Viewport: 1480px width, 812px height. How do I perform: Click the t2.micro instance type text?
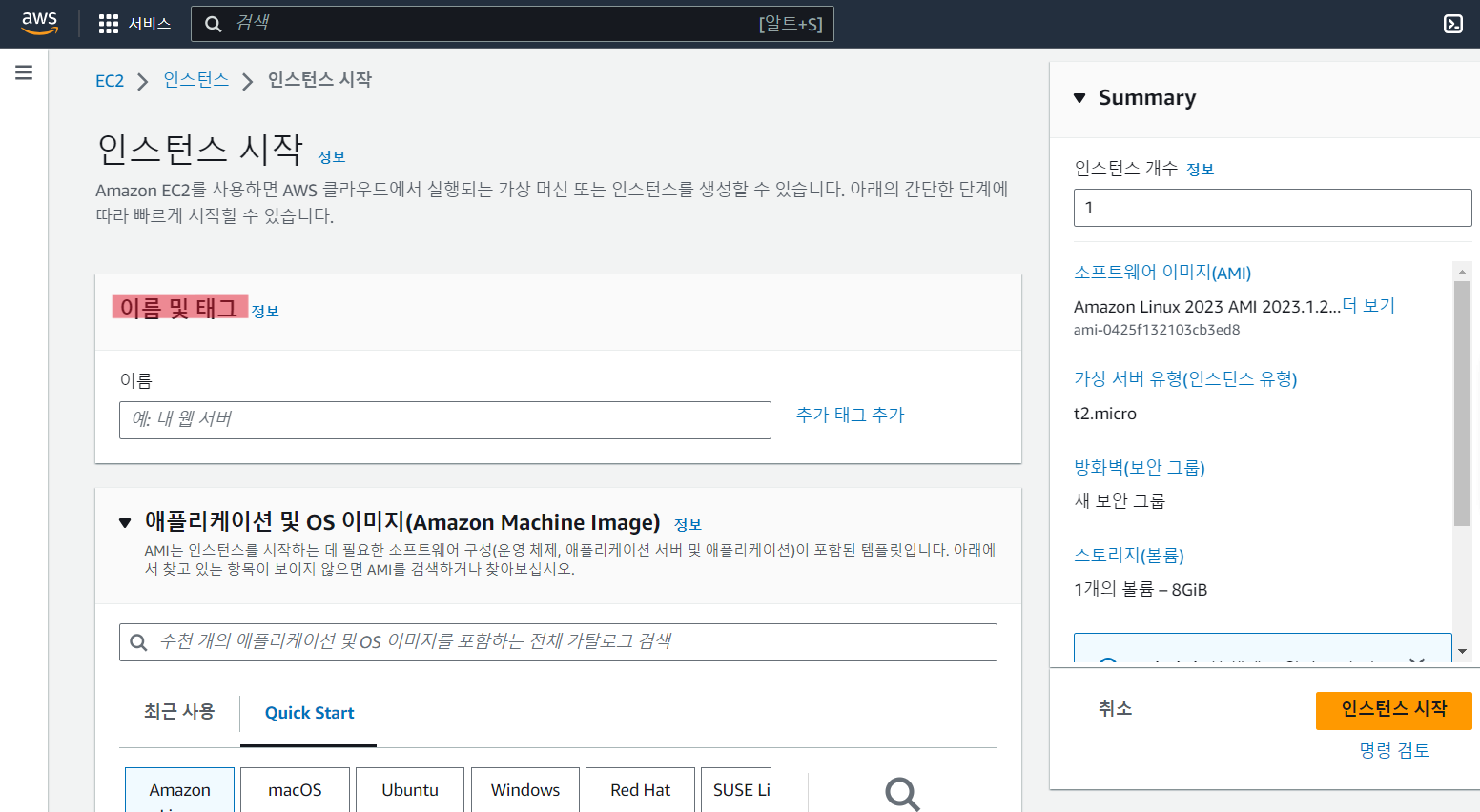point(1105,414)
